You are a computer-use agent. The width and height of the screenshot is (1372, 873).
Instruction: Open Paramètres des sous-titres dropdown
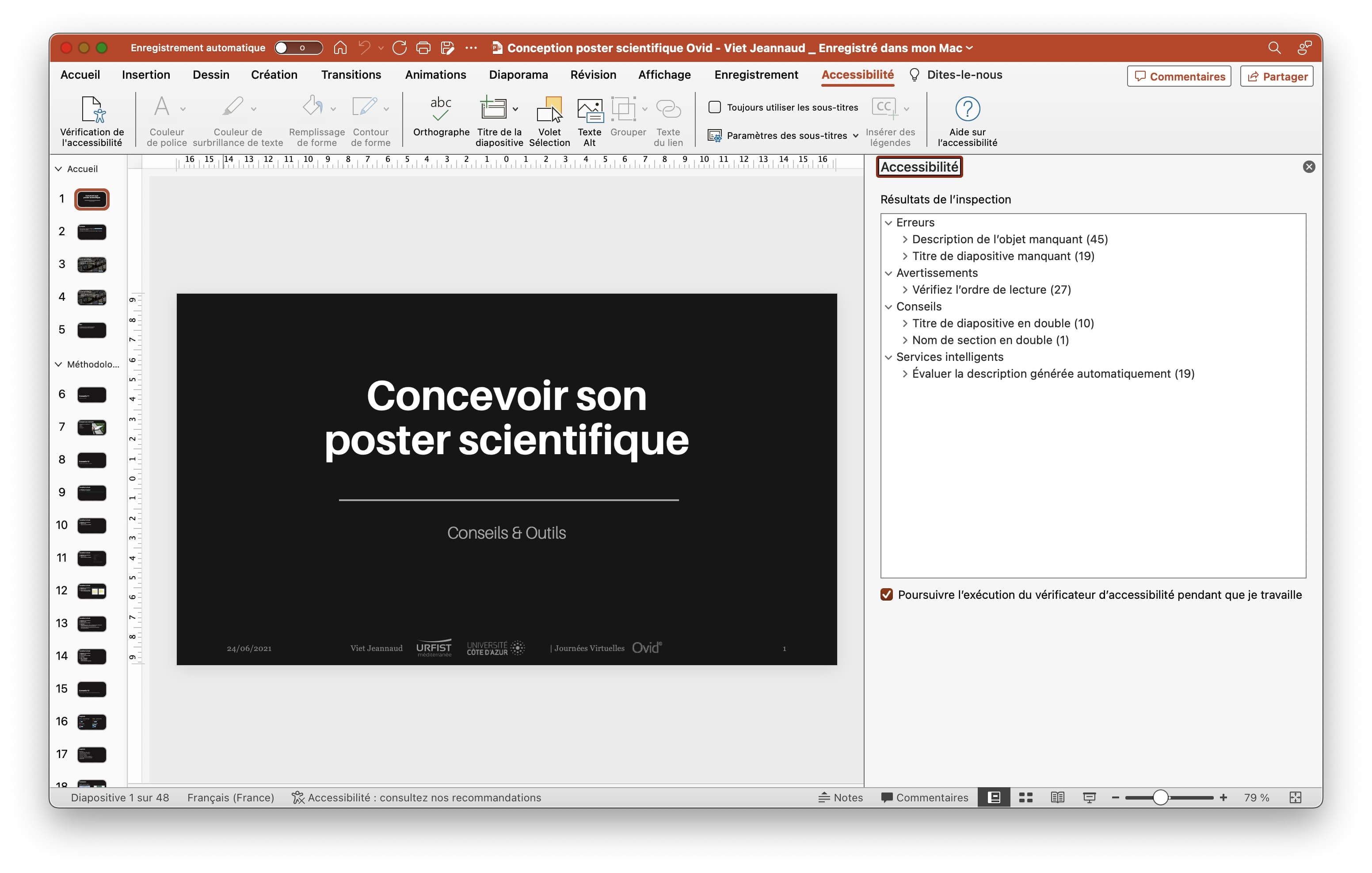tap(786, 136)
